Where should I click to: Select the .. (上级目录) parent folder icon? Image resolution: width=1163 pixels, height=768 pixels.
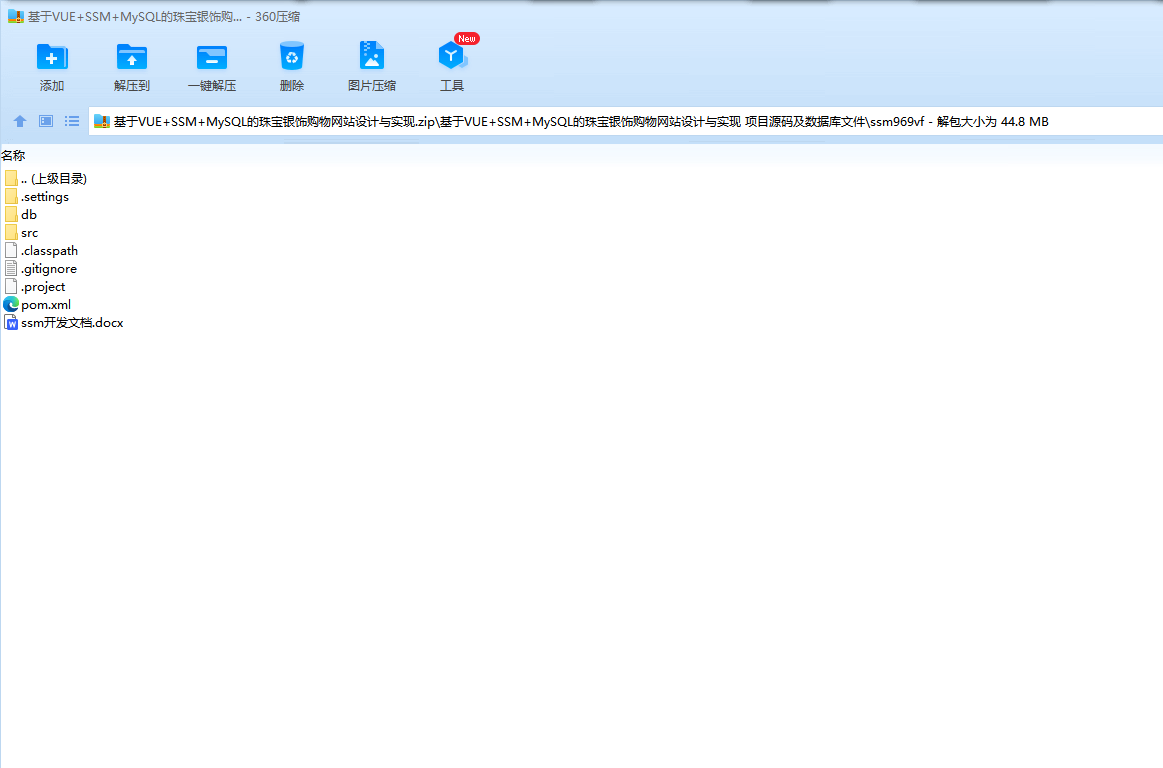(11, 178)
